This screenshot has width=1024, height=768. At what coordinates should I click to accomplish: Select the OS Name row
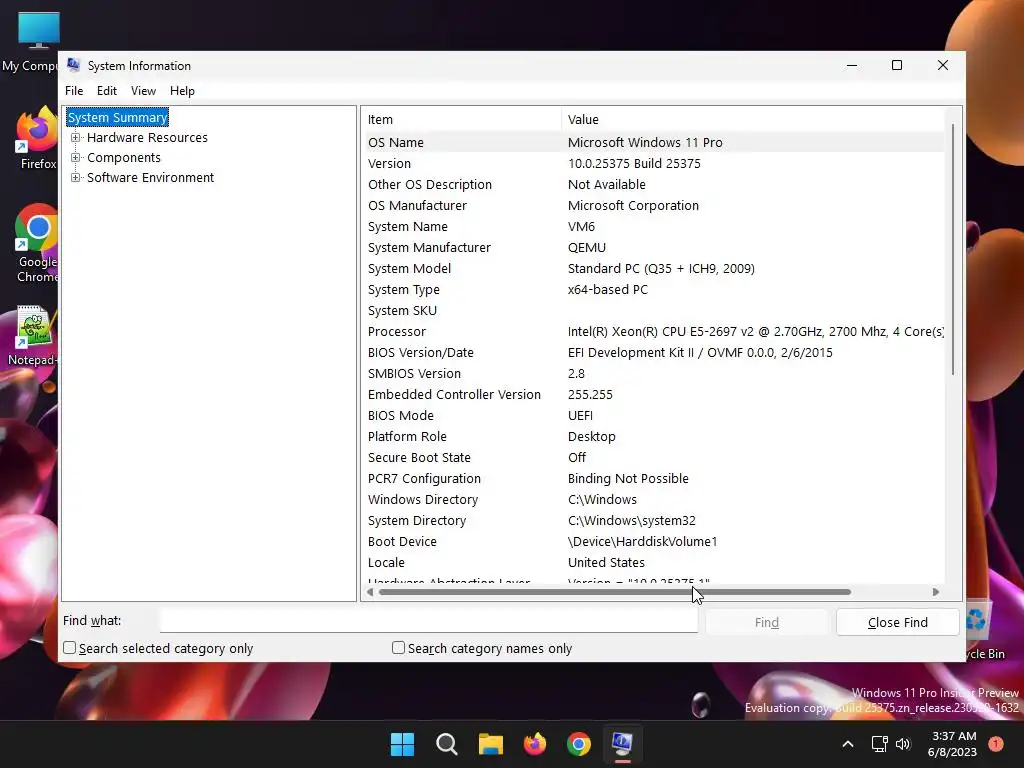655,142
